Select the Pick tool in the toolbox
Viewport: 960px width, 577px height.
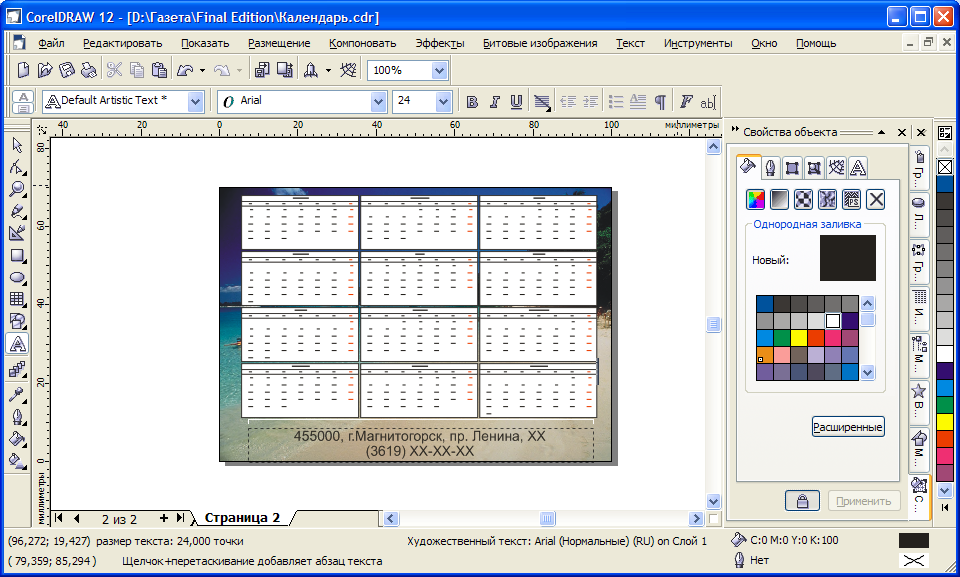(17, 145)
